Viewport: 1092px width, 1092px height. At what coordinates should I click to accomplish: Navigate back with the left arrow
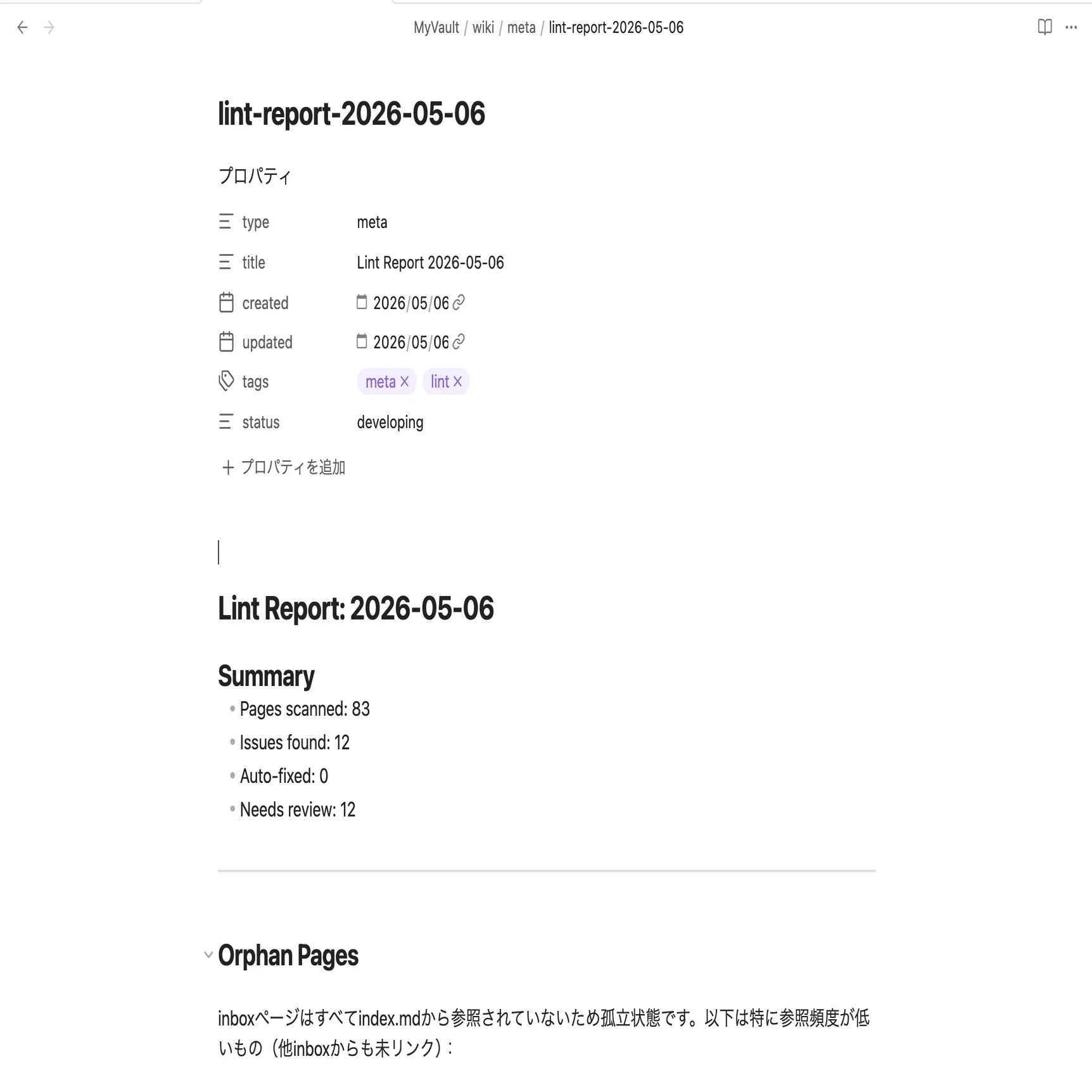[x=23, y=27]
